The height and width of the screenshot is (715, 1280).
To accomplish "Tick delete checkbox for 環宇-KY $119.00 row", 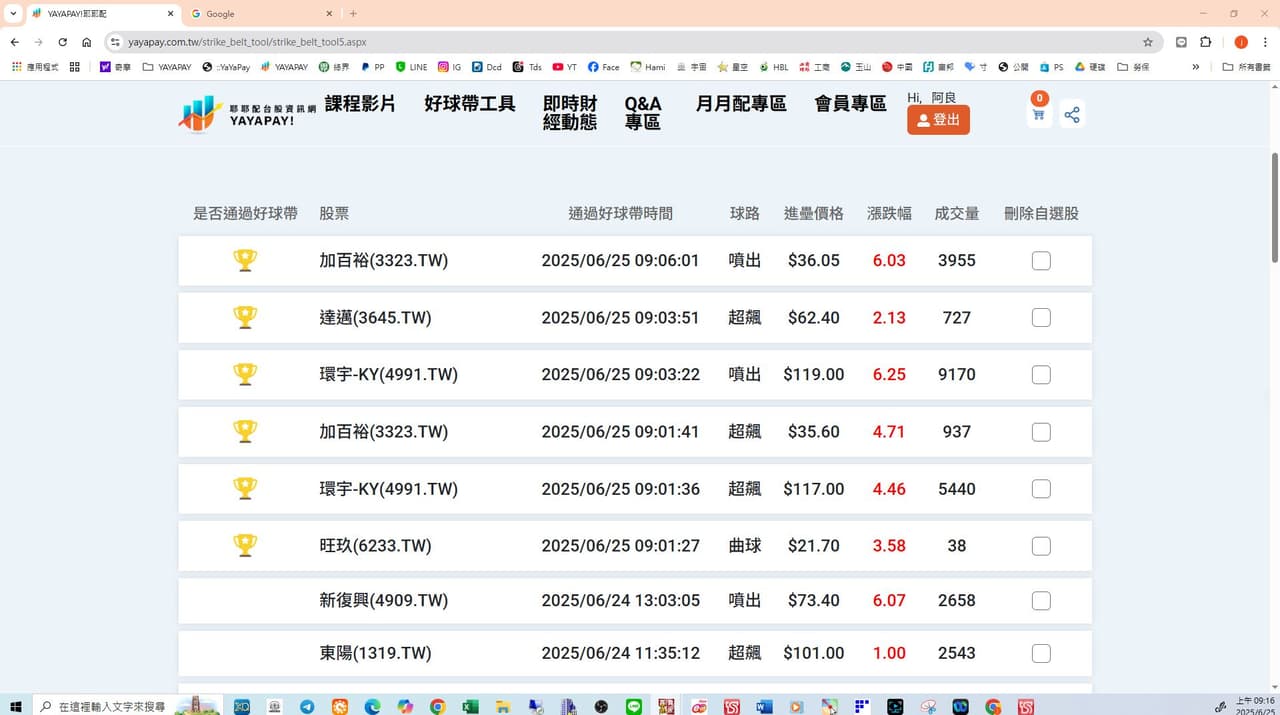I will [1041, 375].
